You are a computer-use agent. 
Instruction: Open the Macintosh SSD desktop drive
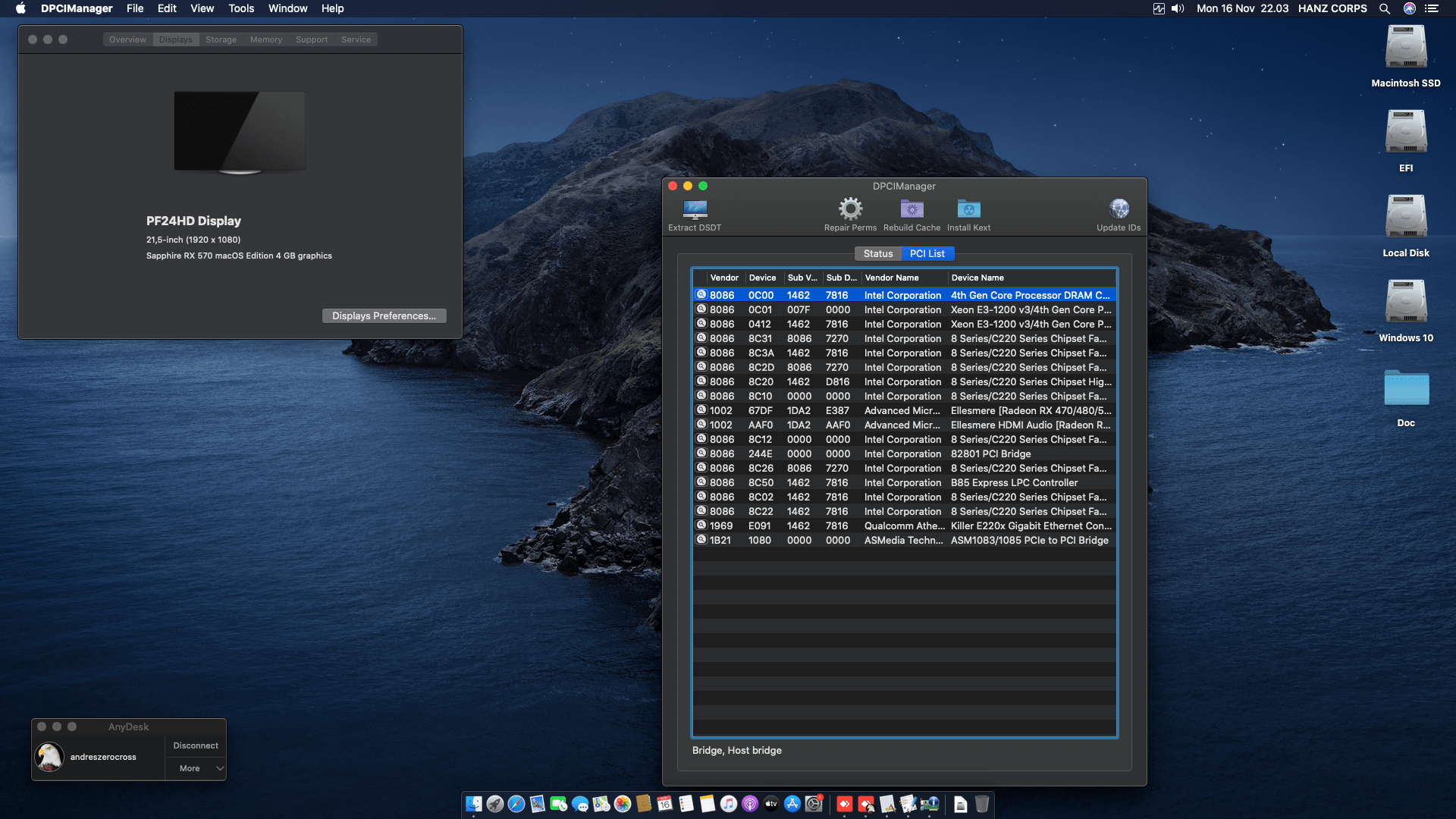click(1405, 49)
